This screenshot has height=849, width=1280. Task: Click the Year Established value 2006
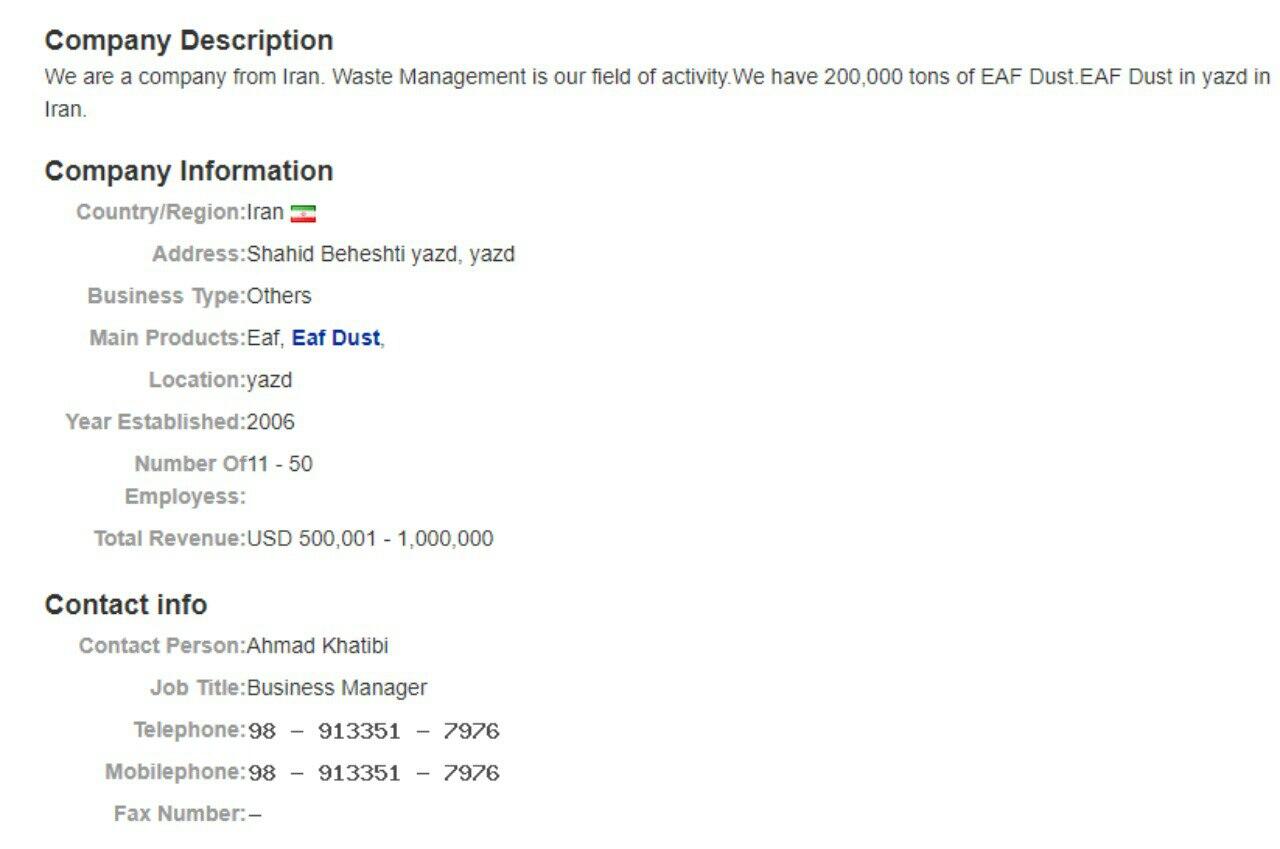(x=271, y=422)
